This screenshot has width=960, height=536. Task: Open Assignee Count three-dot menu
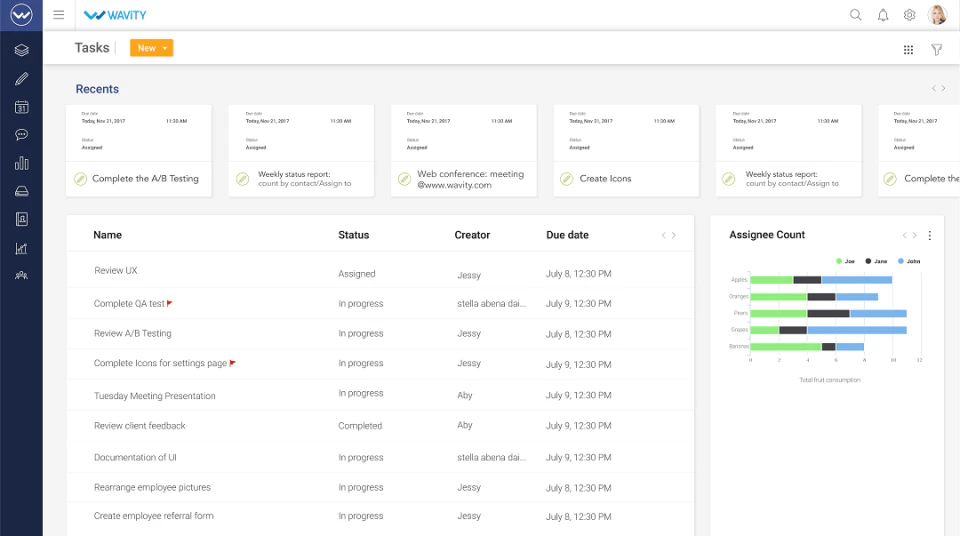929,235
